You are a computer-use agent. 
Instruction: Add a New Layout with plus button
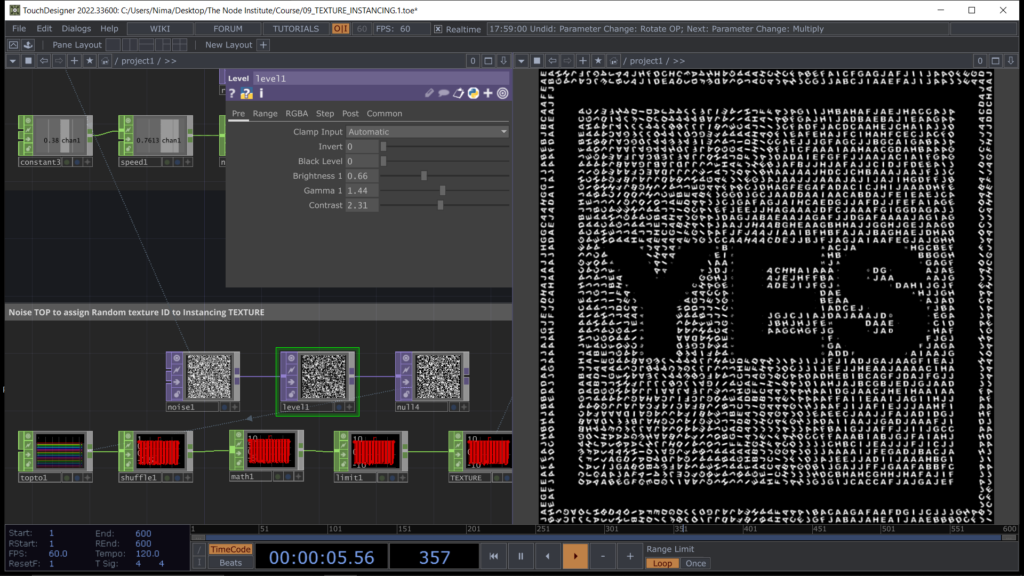click(x=263, y=45)
